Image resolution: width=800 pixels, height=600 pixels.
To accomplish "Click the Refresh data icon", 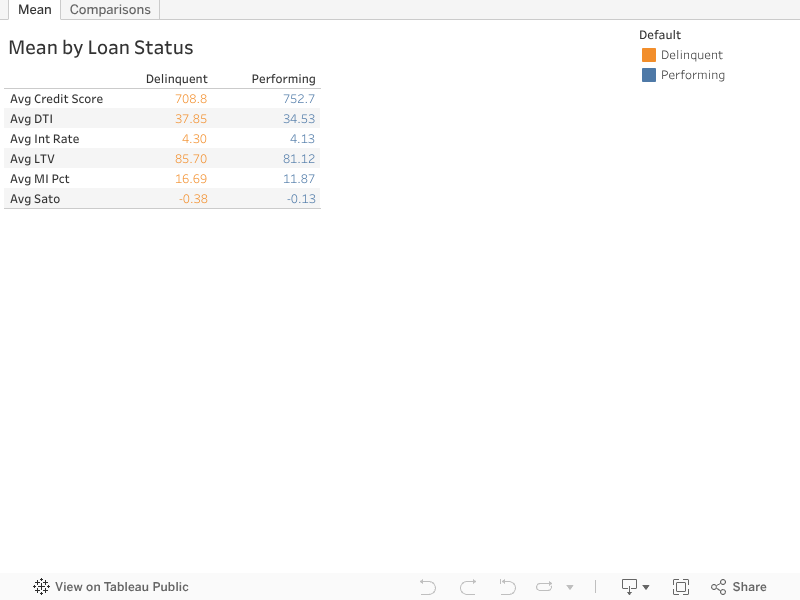I will click(544, 587).
